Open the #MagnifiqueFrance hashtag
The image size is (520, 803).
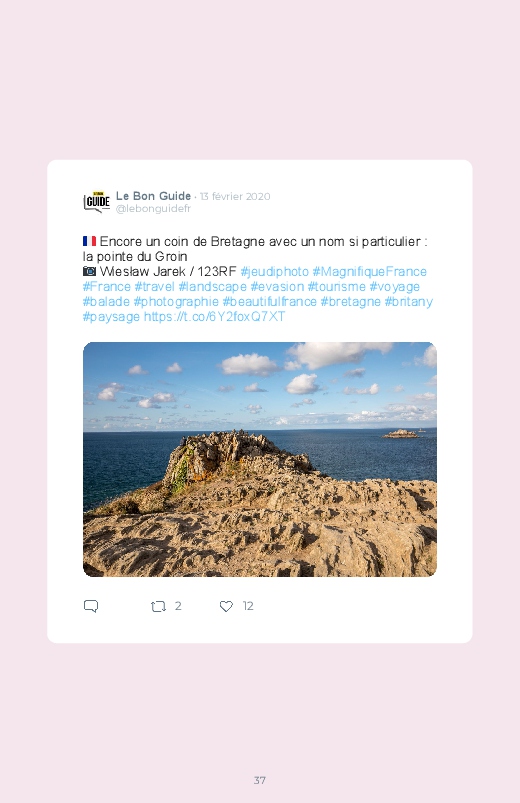[369, 271]
